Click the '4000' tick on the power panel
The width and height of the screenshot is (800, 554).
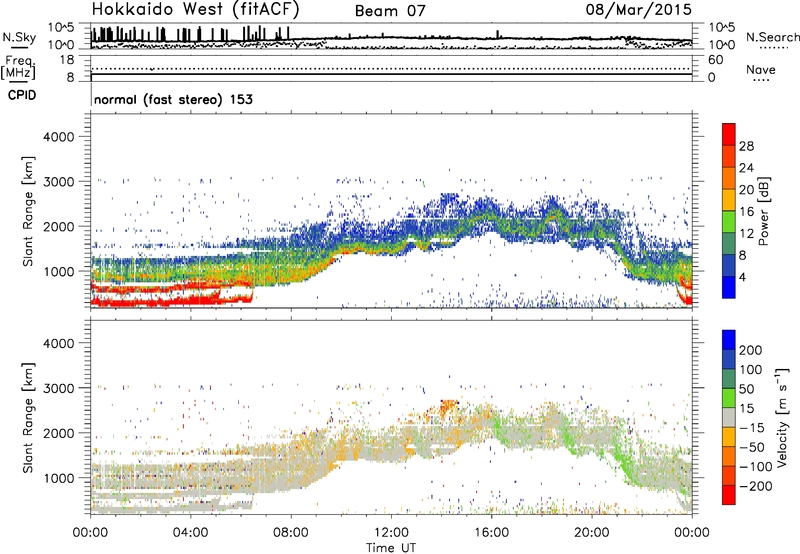coord(58,137)
